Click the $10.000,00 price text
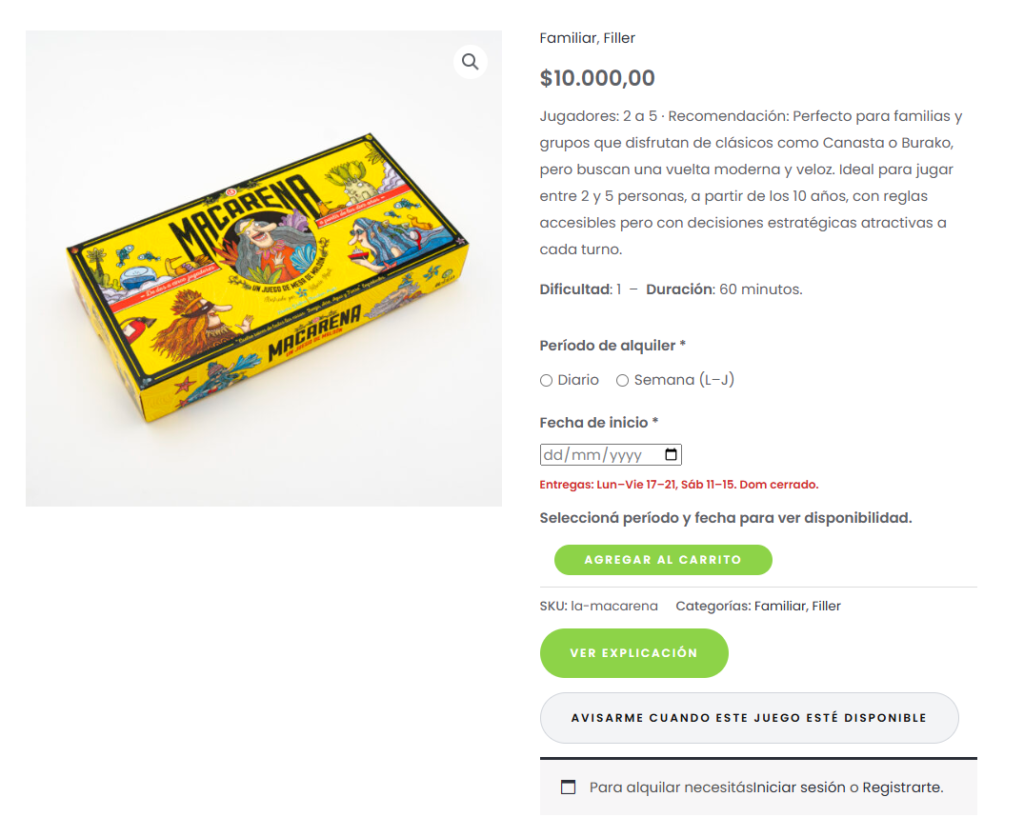 tap(597, 78)
